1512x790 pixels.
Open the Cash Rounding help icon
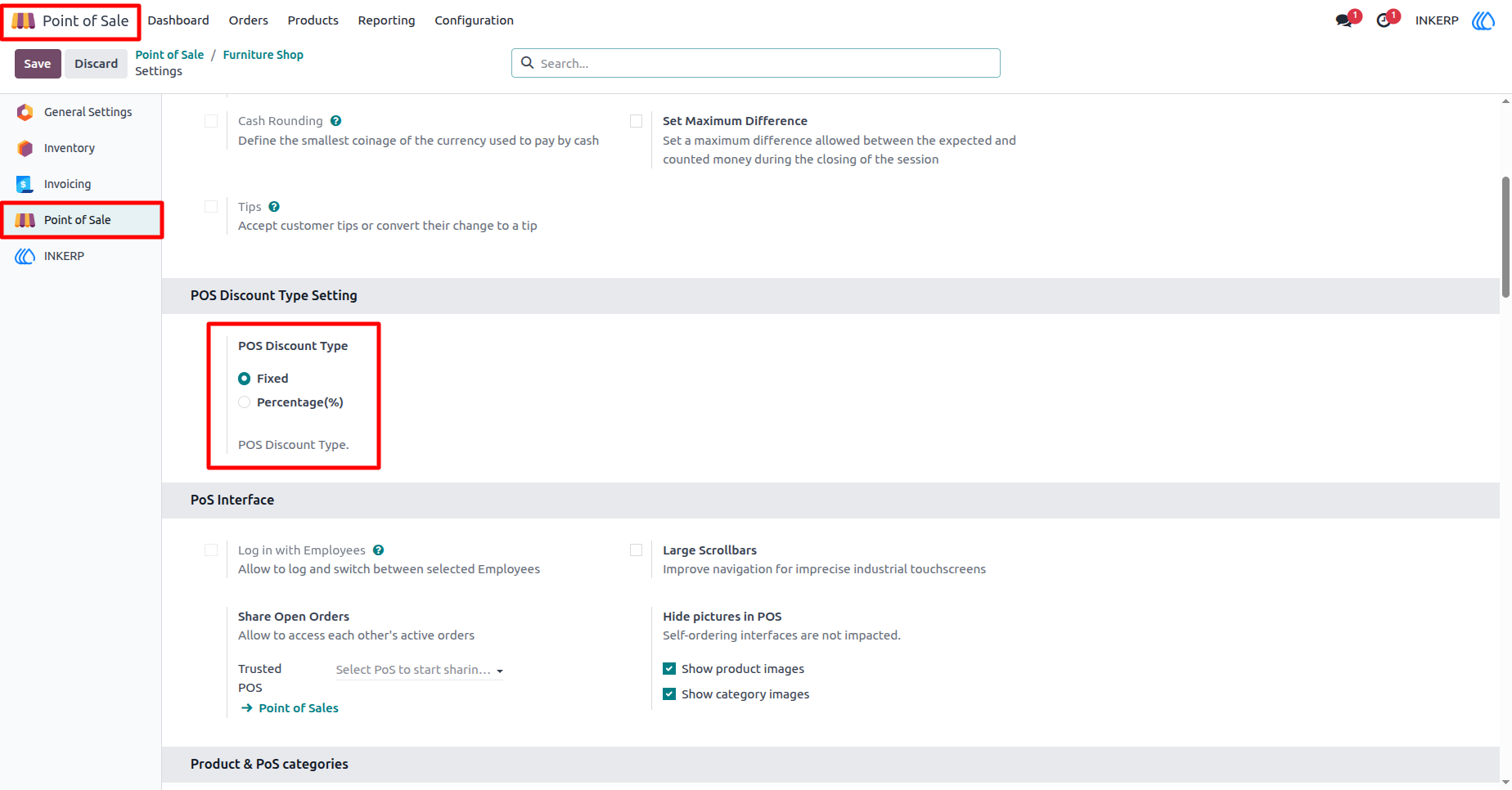point(335,121)
